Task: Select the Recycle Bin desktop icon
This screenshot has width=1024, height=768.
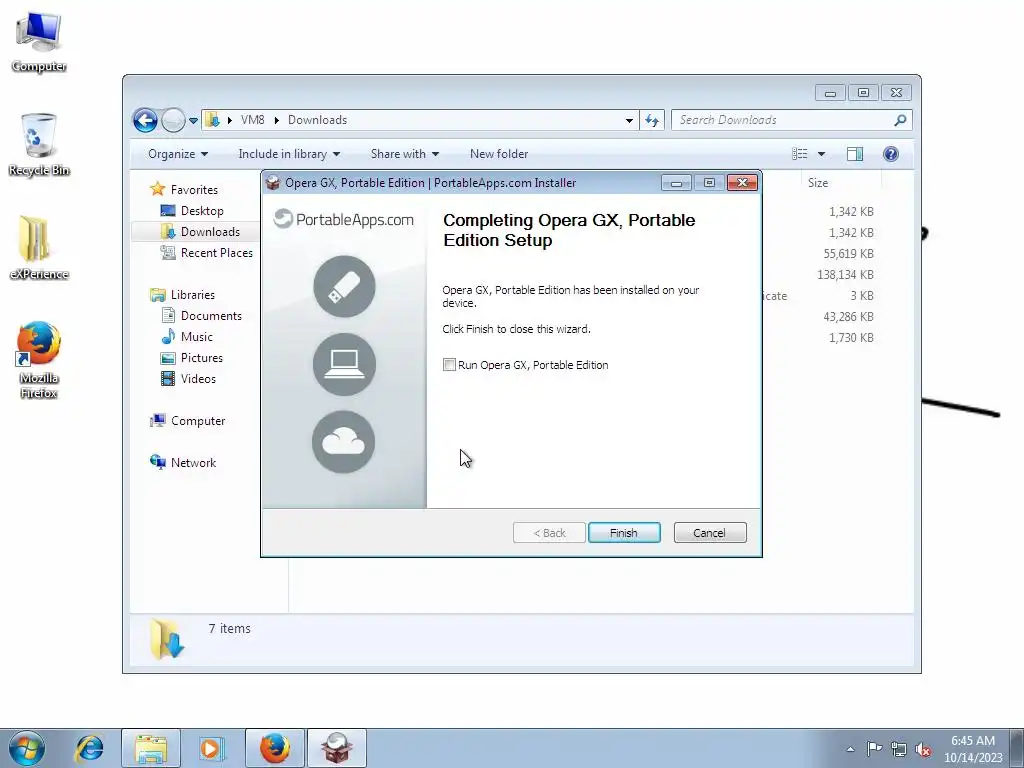Action: click(39, 145)
